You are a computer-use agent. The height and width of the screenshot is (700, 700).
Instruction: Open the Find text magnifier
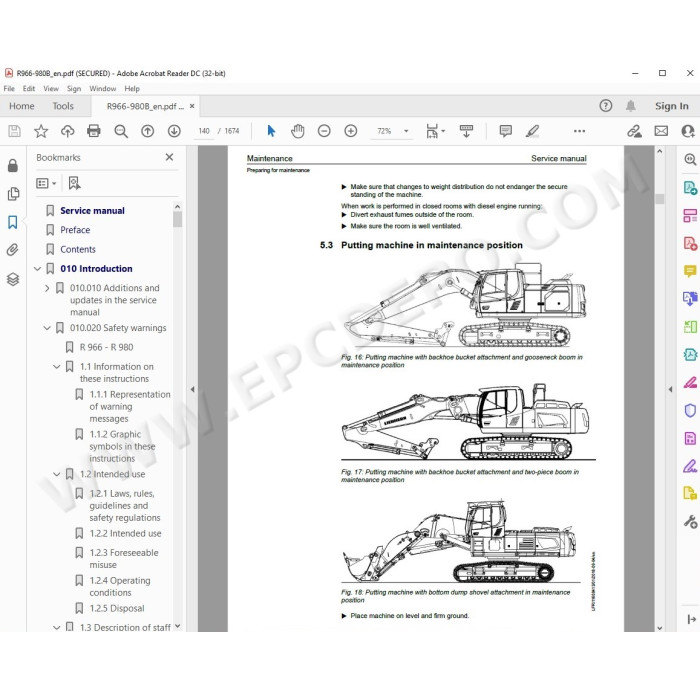pyautogui.click(x=121, y=131)
